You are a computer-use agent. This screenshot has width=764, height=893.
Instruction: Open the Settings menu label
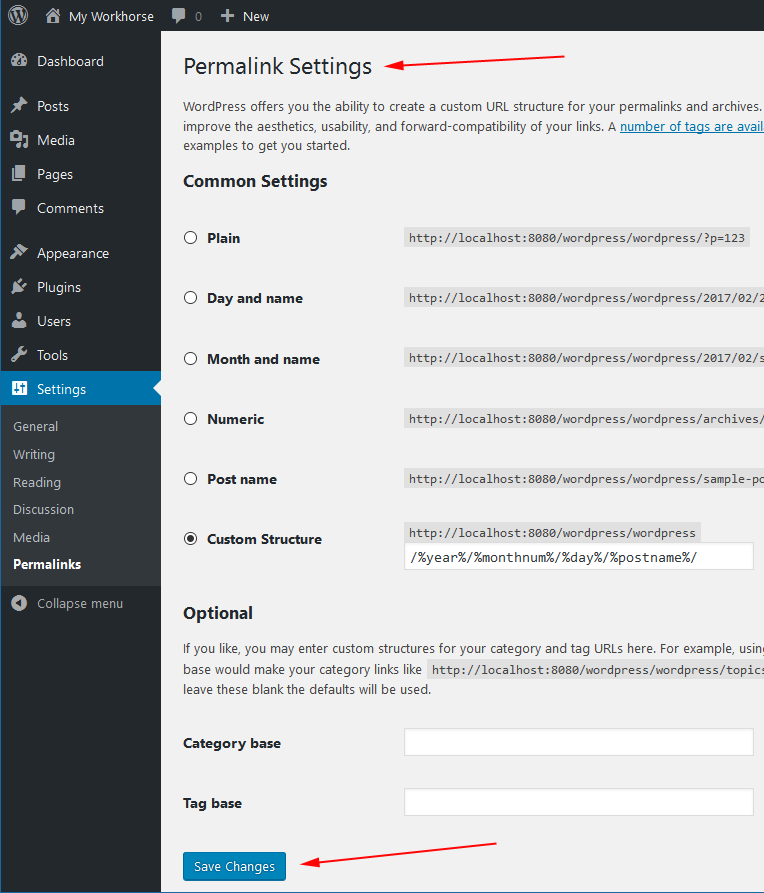[x=62, y=390]
